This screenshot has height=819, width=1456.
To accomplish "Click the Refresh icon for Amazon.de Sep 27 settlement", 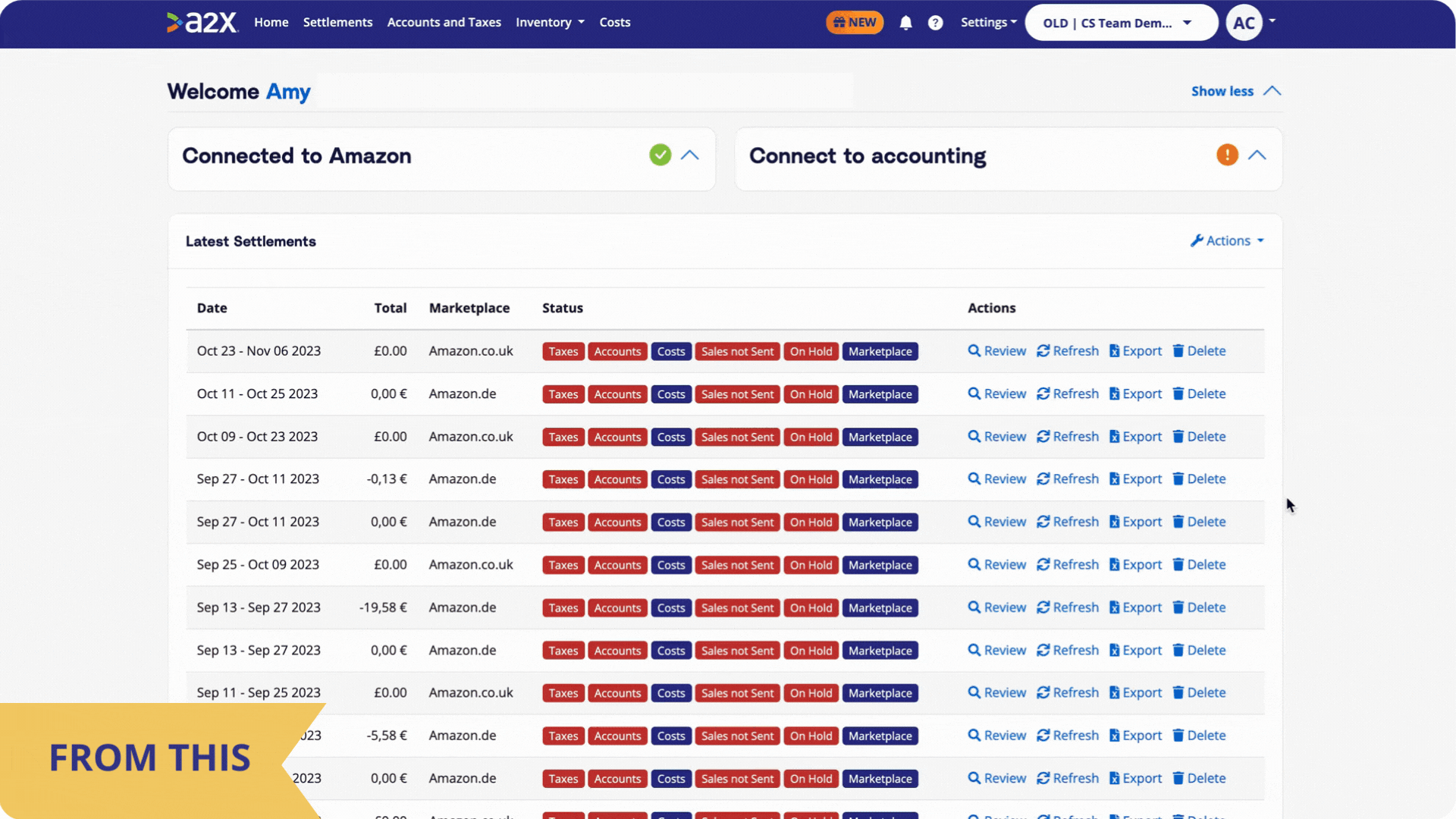I will pos(1043,478).
